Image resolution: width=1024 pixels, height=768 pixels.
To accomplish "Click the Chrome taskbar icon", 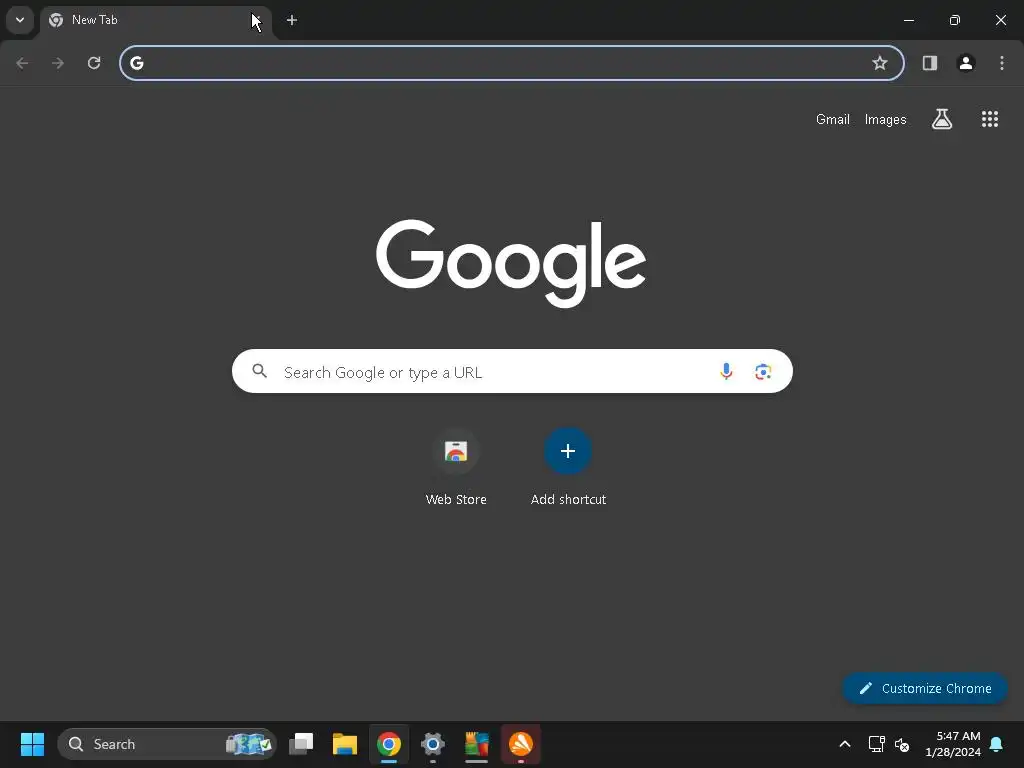I will (x=389, y=744).
